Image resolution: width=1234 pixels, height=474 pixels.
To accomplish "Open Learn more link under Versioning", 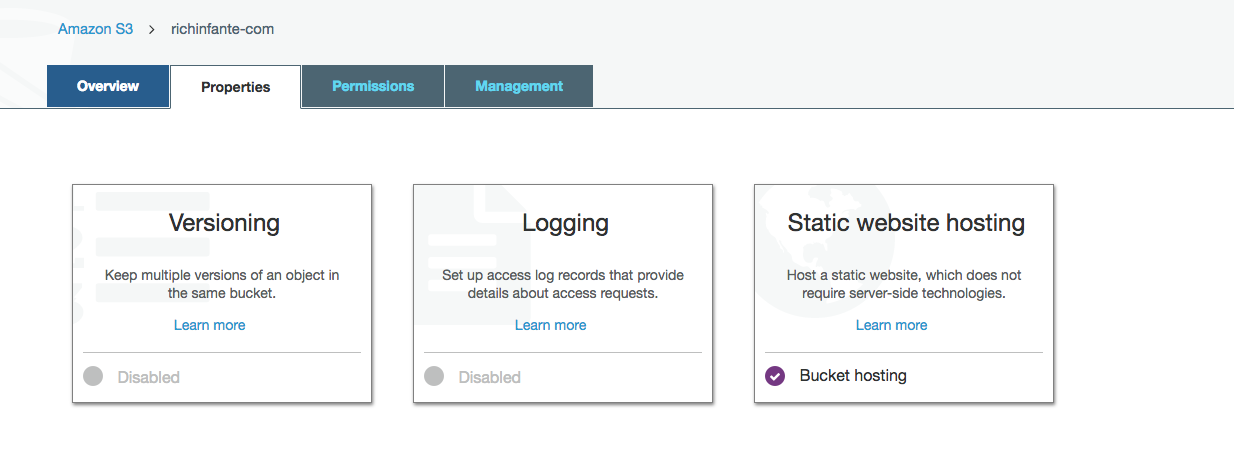I will tap(209, 325).
